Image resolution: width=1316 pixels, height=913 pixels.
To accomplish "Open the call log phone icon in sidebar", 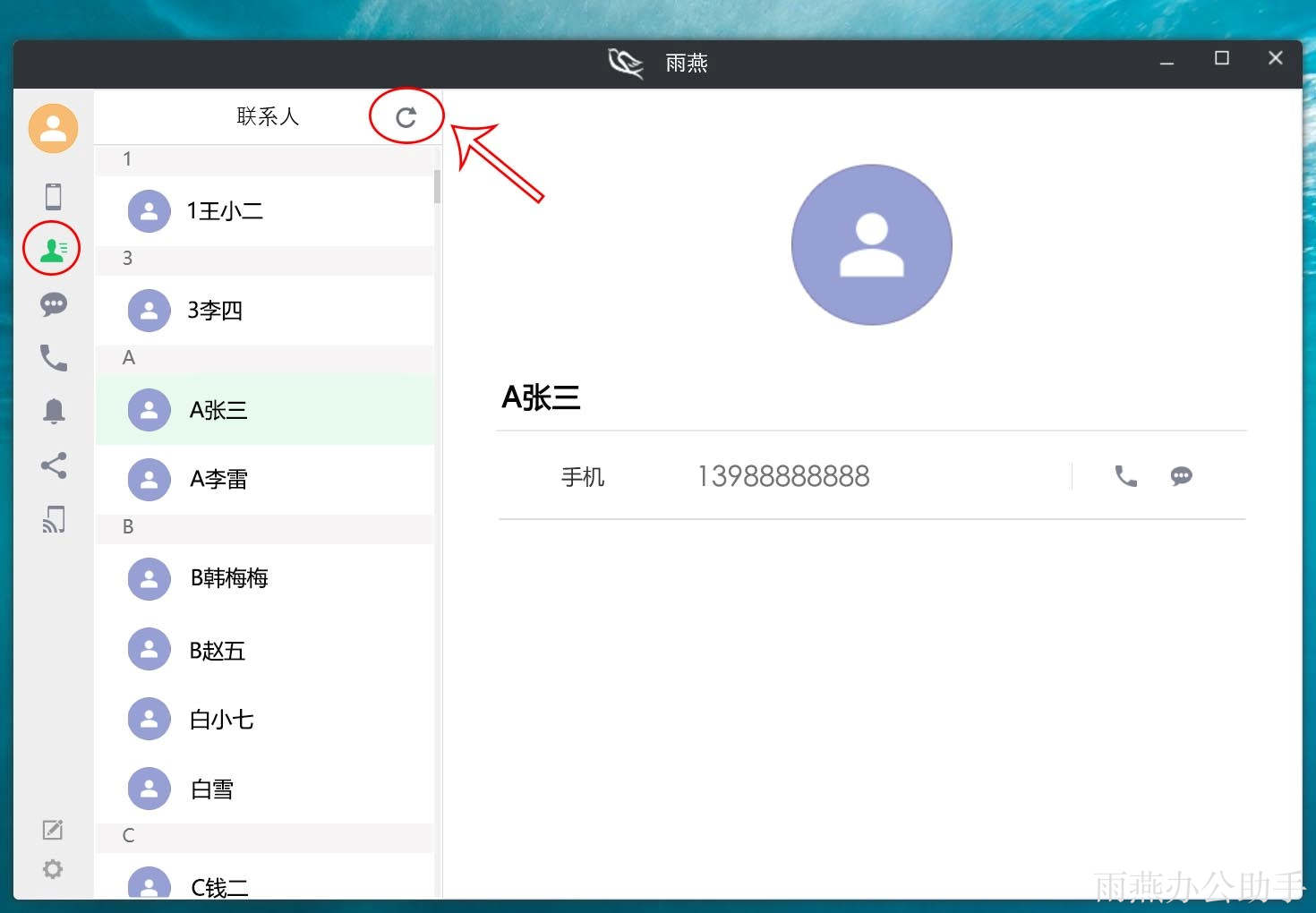I will coord(54,358).
